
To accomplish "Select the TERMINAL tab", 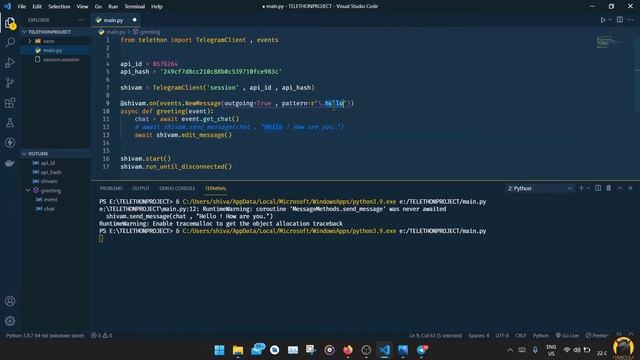I will 216,188.
